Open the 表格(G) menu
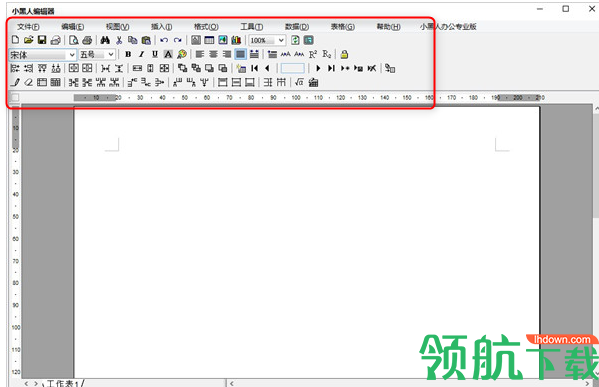Viewport: 599px width, 387px height. point(343,27)
